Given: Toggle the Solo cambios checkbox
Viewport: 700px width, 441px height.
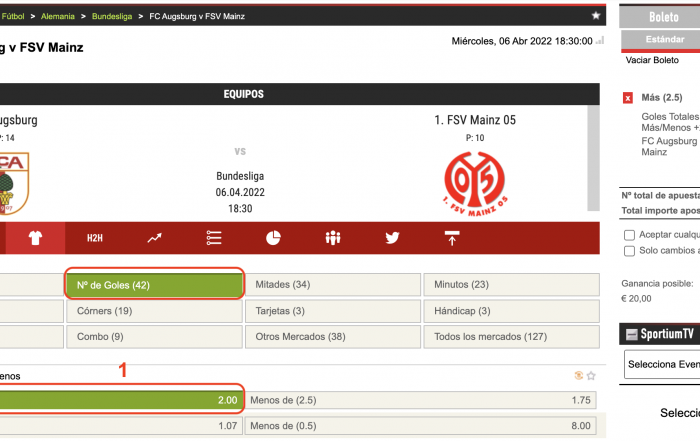Looking at the screenshot, I should click(x=629, y=251).
